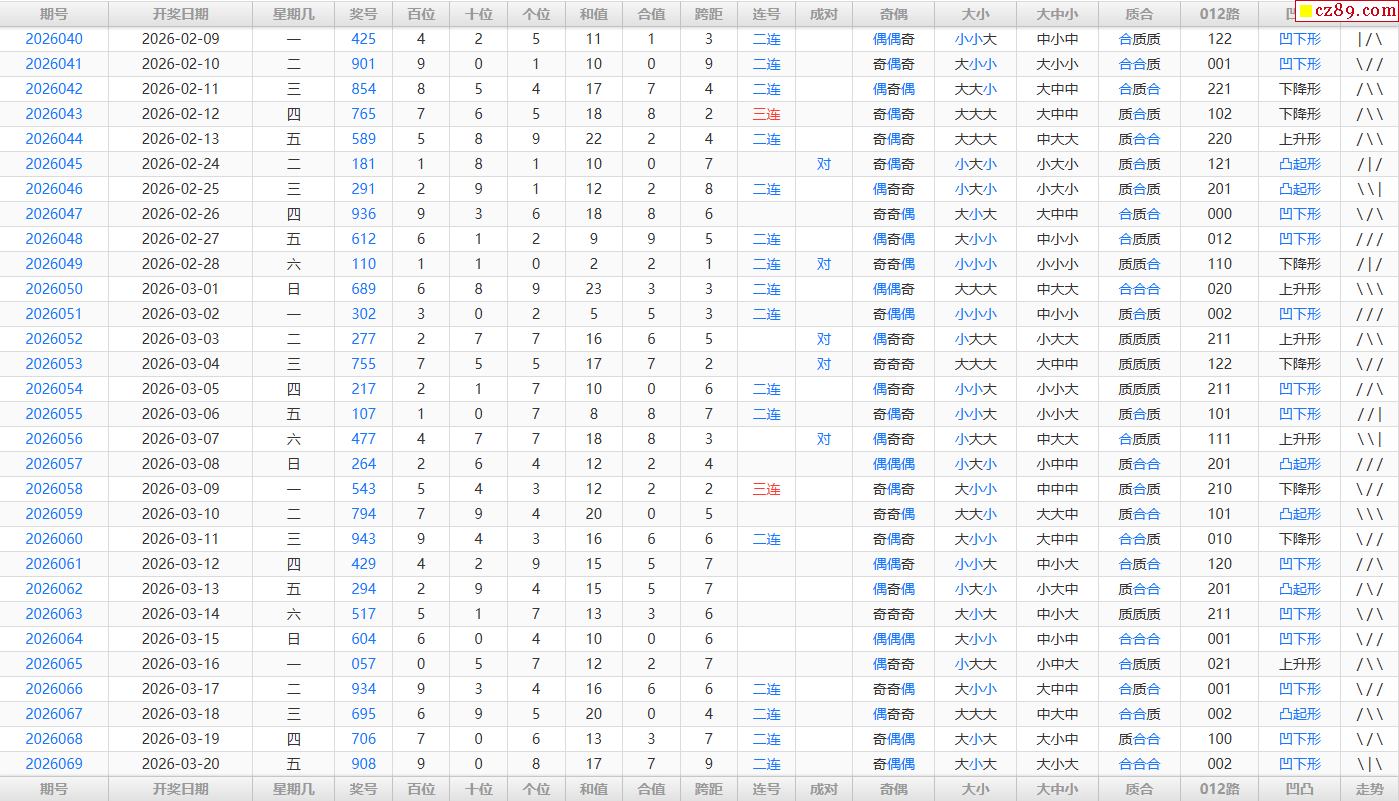1399x801 pixels.
Task: Open period link 2026069
Action: point(54,764)
